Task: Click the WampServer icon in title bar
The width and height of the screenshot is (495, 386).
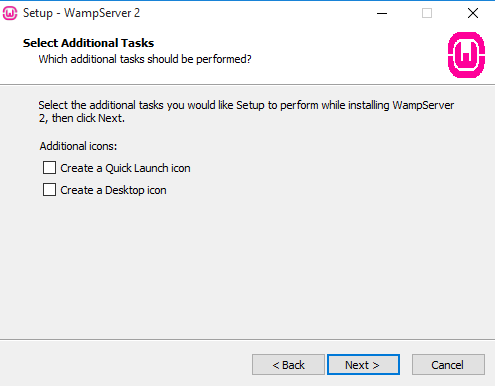Action: [10, 13]
